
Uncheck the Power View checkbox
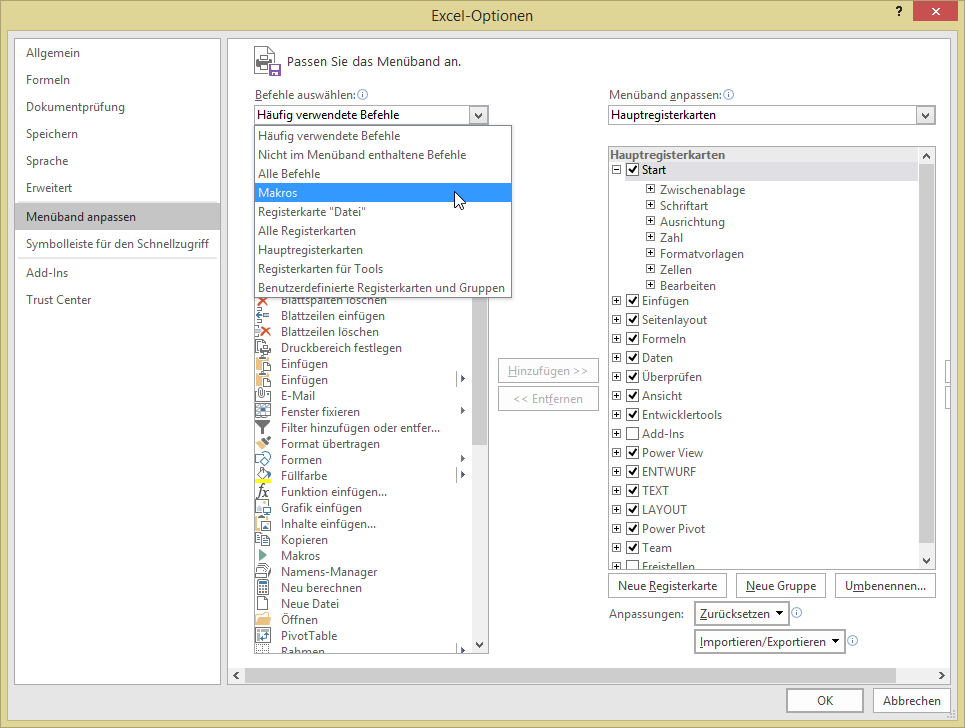tap(632, 453)
